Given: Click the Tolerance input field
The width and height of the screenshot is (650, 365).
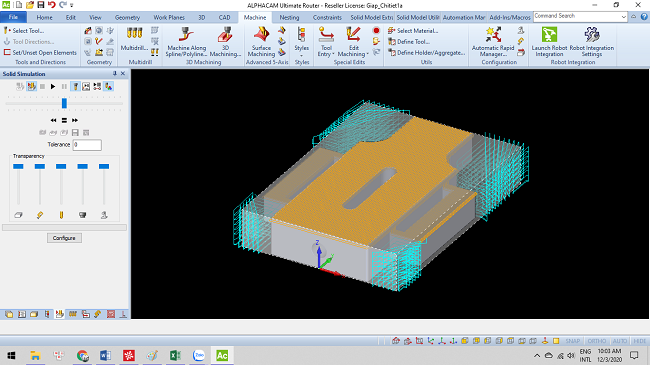Looking at the screenshot, I should coord(87,145).
